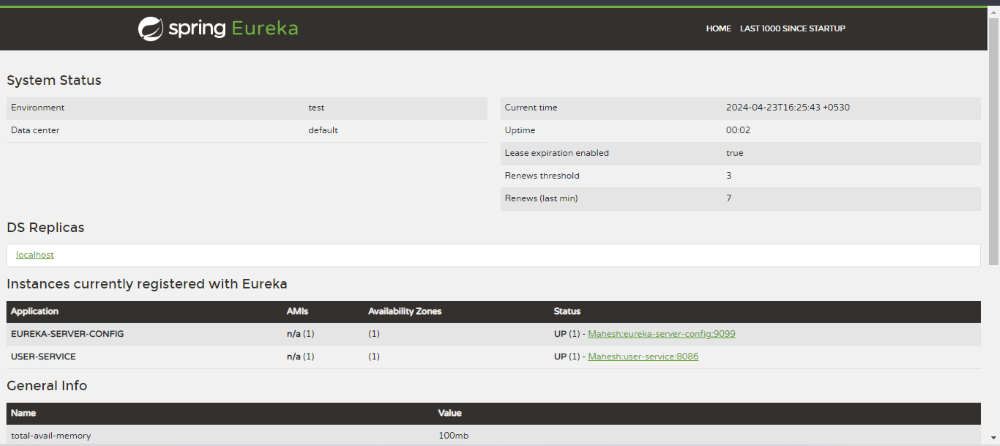This screenshot has height=446, width=1000.
Task: Click the scrollbar down arrow
Action: [994, 440]
